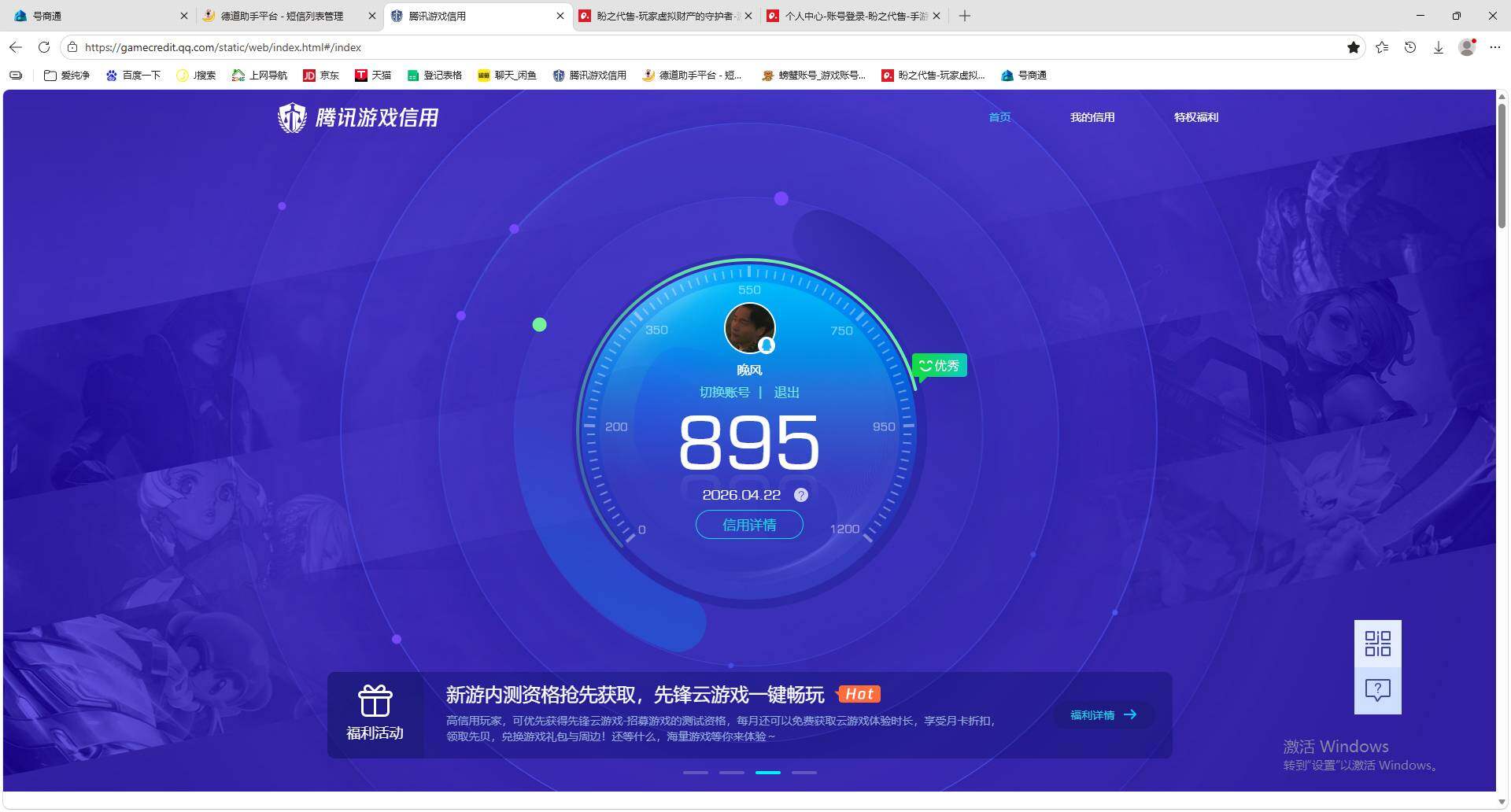Click the 信用详情 button
Screen dimensions: 1511x812
coord(748,525)
